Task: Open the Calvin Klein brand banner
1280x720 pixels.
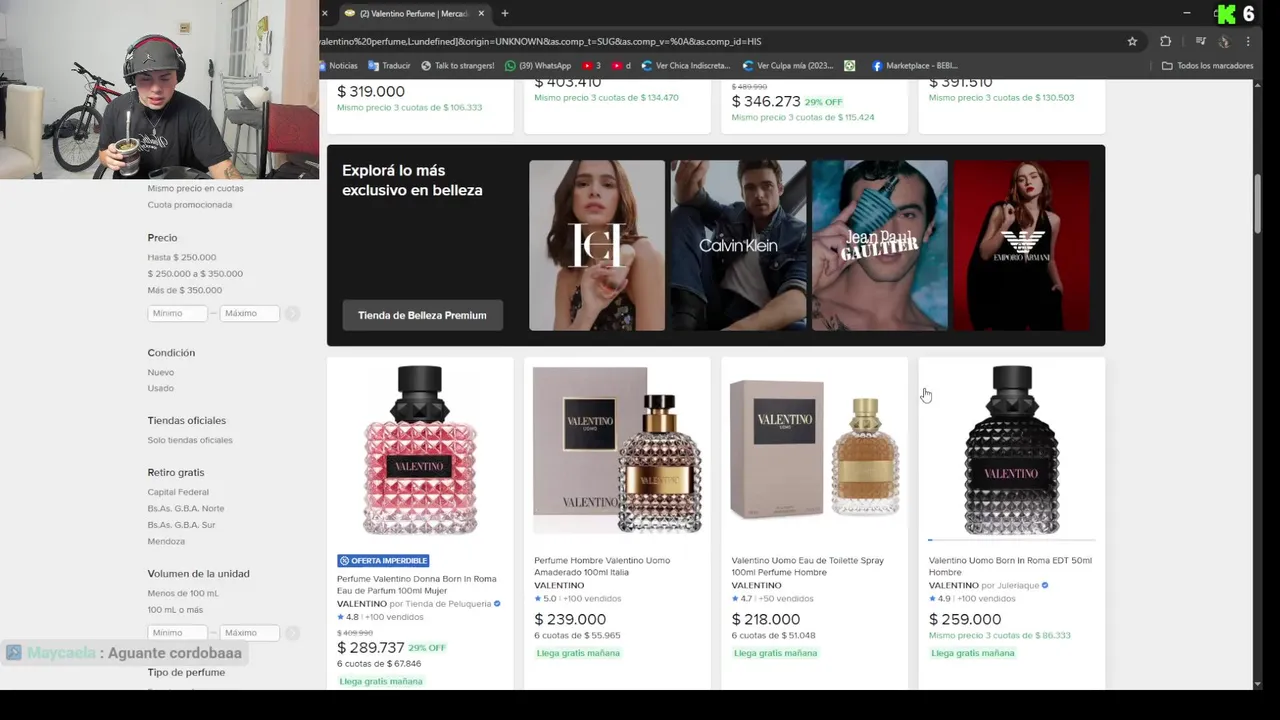Action: pyautogui.click(x=738, y=245)
